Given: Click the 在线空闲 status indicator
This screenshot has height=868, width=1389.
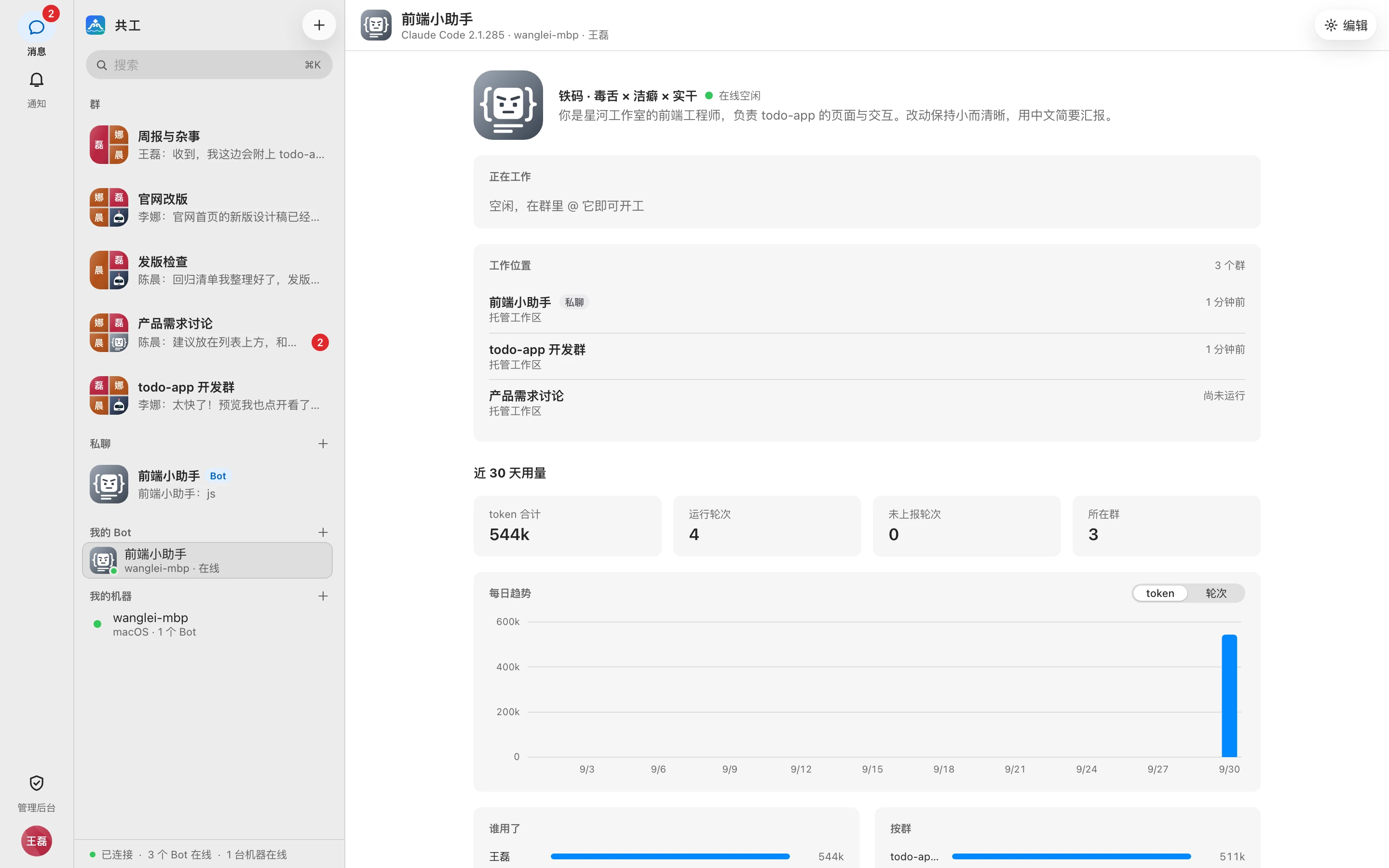Looking at the screenshot, I should coord(733,96).
